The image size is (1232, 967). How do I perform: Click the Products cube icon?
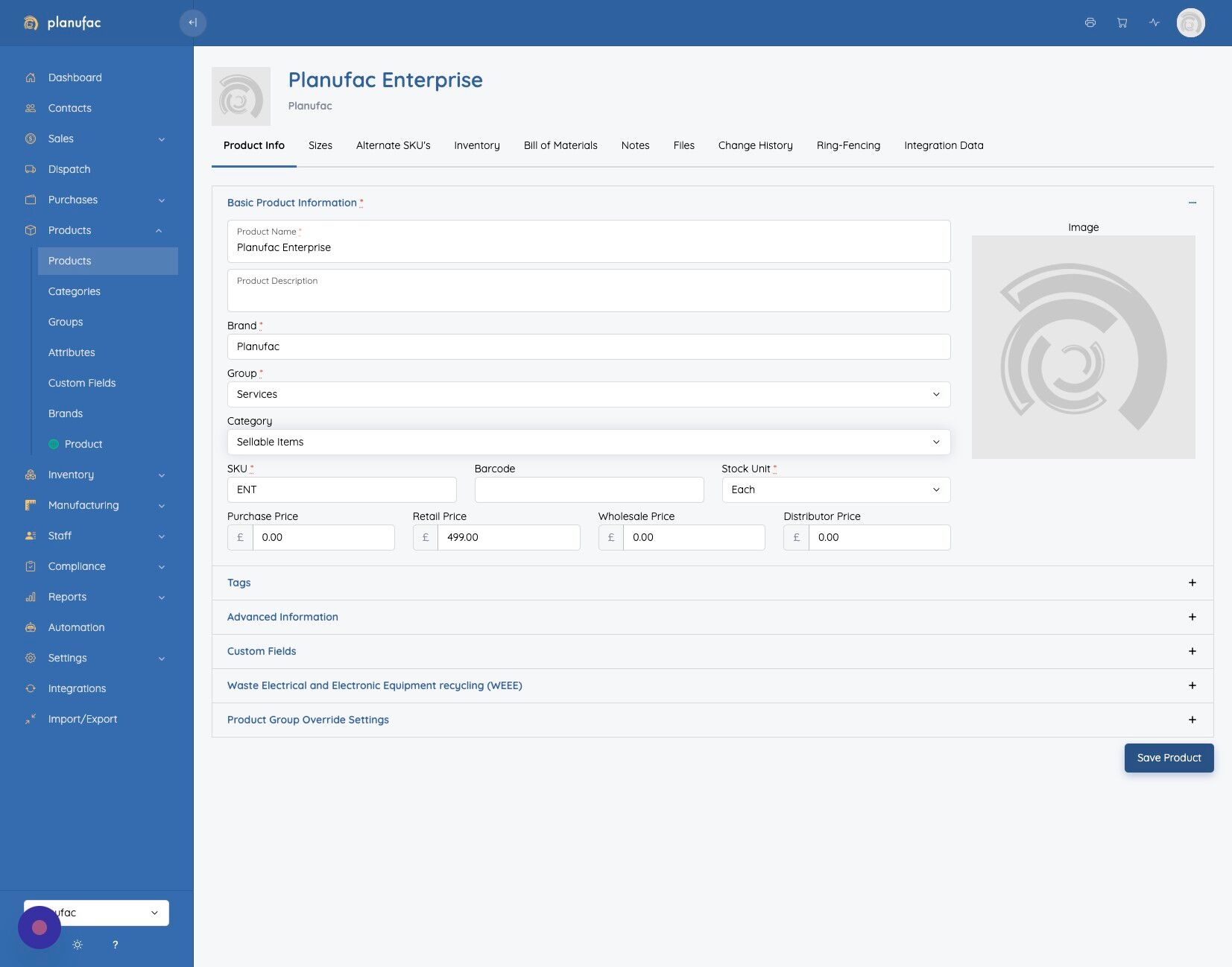pyautogui.click(x=31, y=230)
